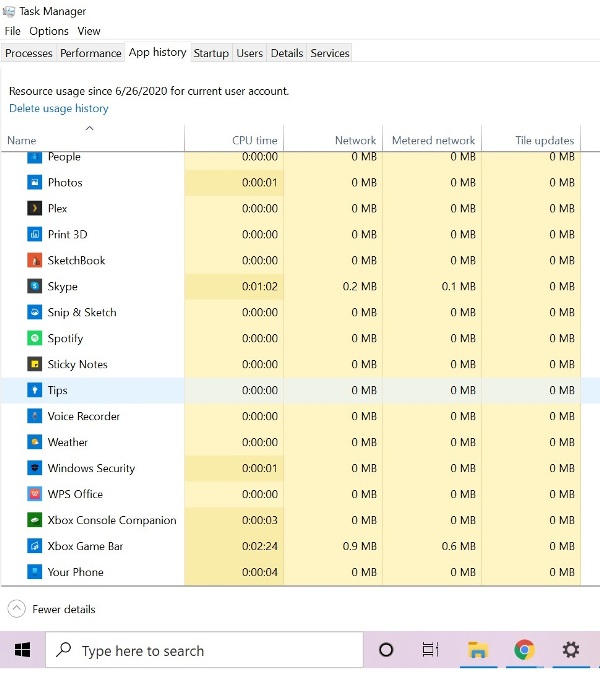Click Xbox Console Companion CPU time 0:00:03
This screenshot has width=600, height=678.
(x=259, y=520)
